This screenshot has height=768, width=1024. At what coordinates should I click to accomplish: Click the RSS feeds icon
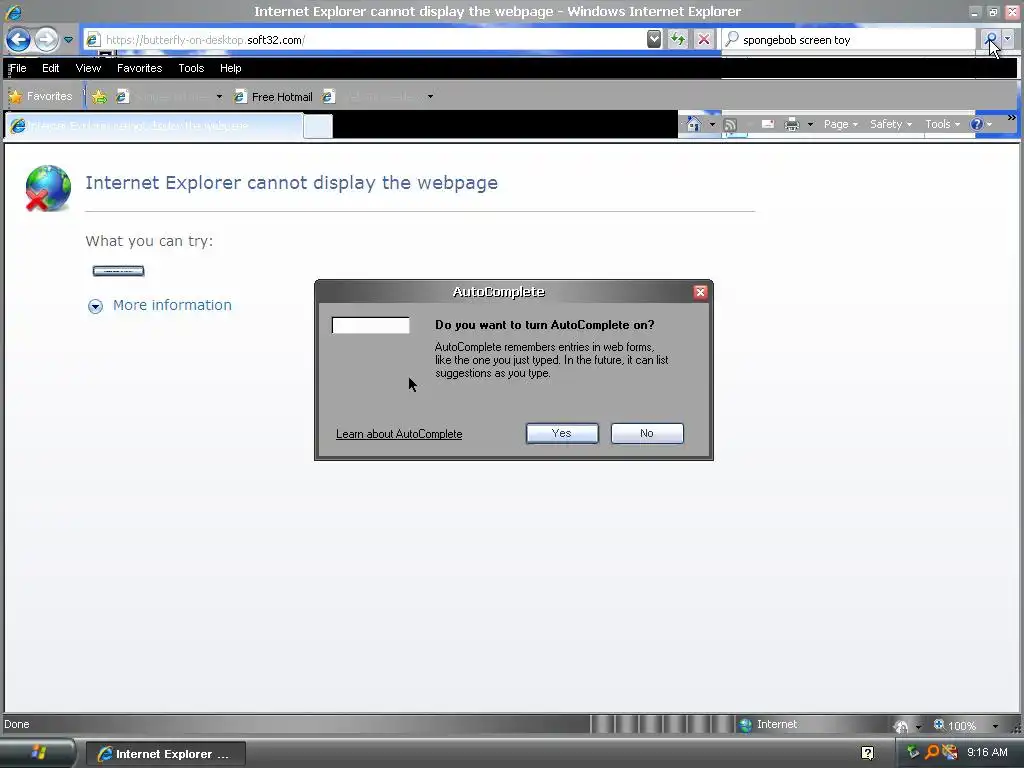730,124
